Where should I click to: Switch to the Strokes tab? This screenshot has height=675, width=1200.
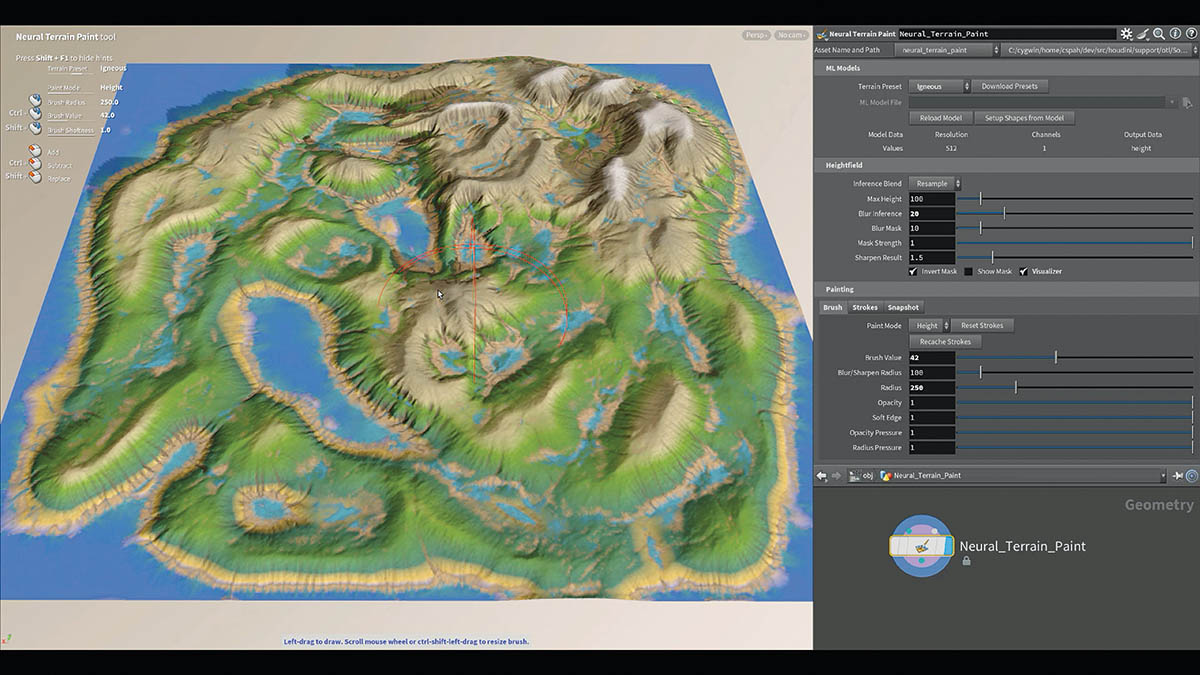click(x=865, y=308)
